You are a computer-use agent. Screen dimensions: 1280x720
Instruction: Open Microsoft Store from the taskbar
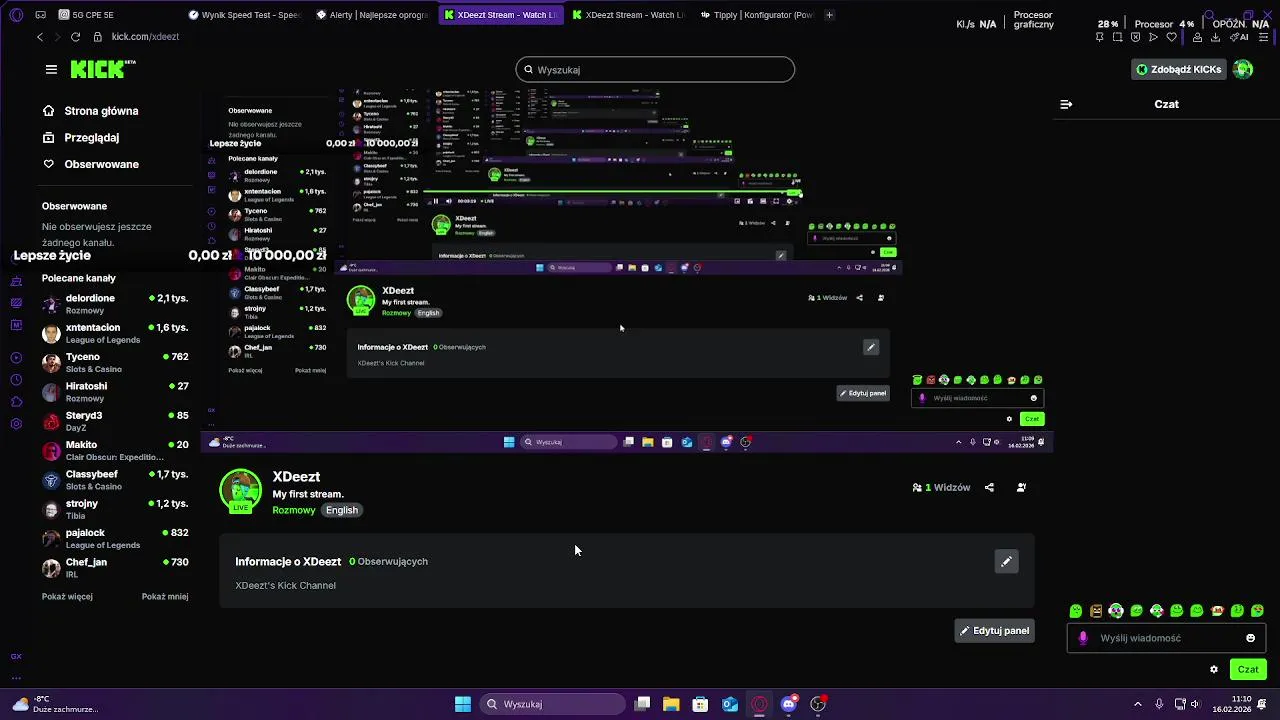click(700, 704)
